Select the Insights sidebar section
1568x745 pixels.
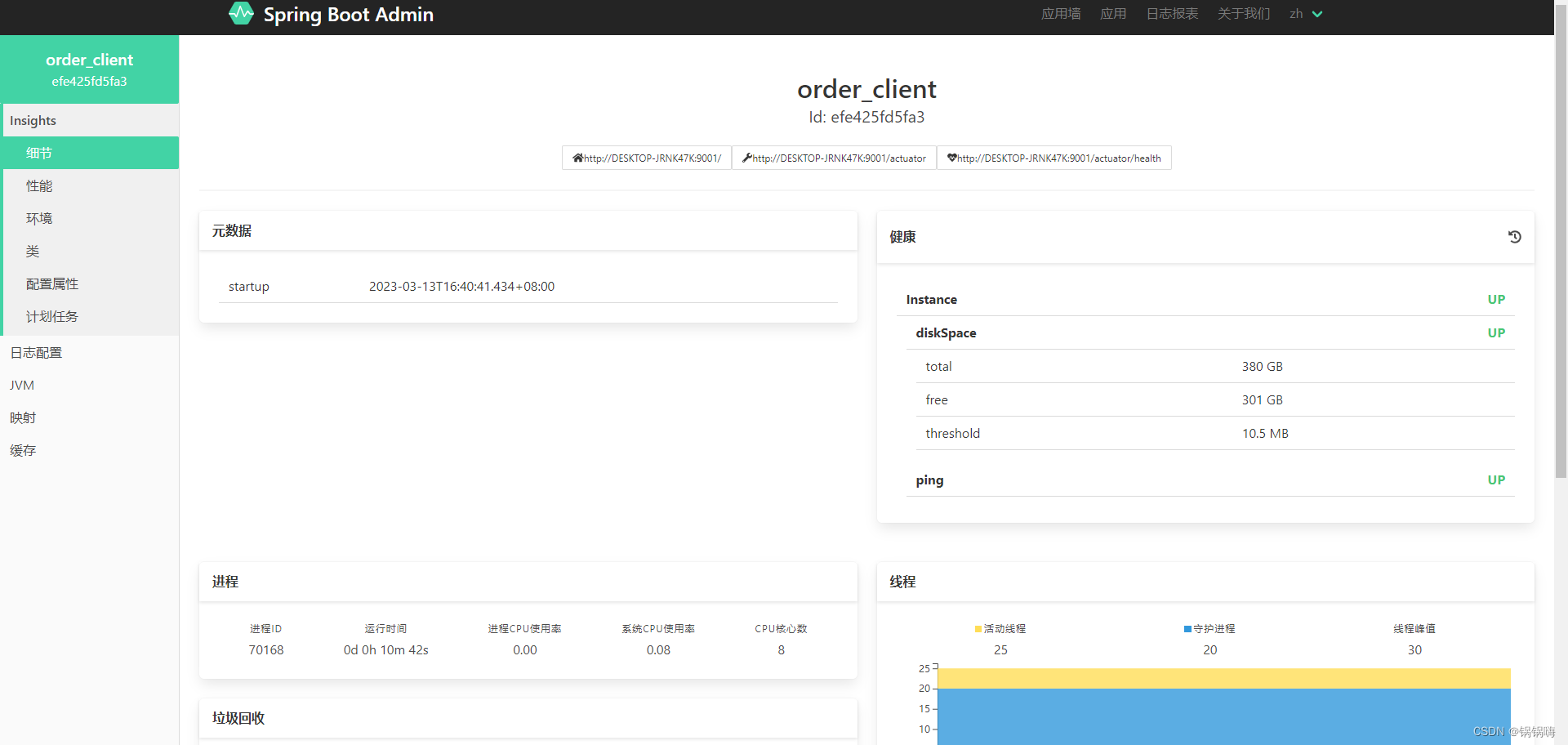pos(90,120)
